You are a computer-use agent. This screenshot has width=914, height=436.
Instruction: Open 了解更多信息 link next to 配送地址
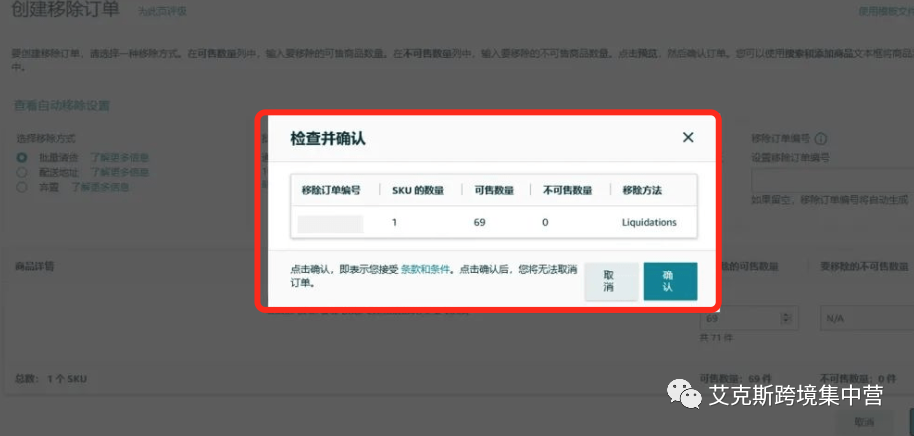coord(119,173)
